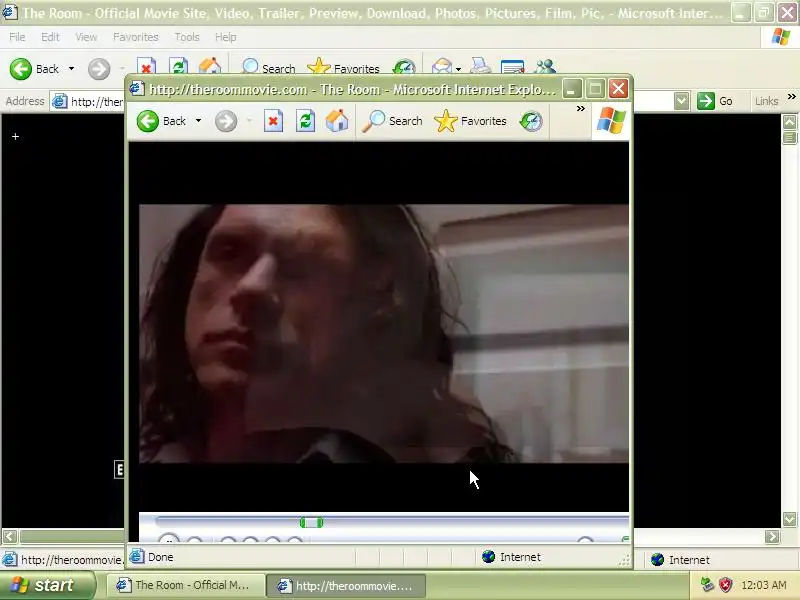This screenshot has width=800, height=600.
Task: Stop loading the page in the popup window
Action: tap(273, 121)
